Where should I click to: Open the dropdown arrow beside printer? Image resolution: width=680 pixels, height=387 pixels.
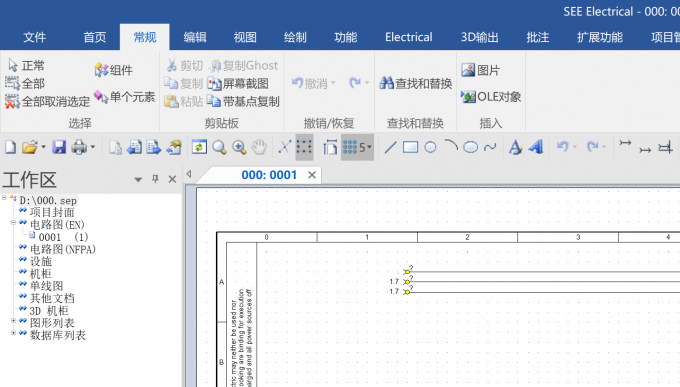(x=93, y=148)
